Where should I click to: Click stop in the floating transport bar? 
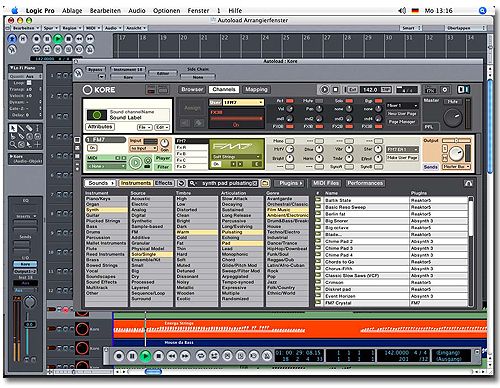pos(159,356)
